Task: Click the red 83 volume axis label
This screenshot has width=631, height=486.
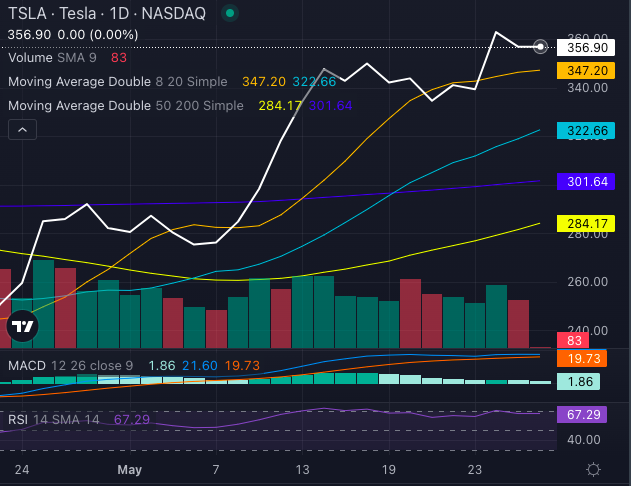Action: tap(573, 341)
